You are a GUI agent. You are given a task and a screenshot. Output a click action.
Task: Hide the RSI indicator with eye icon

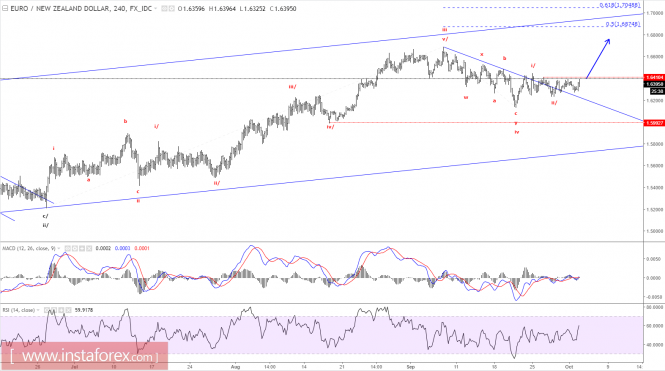click(47, 310)
